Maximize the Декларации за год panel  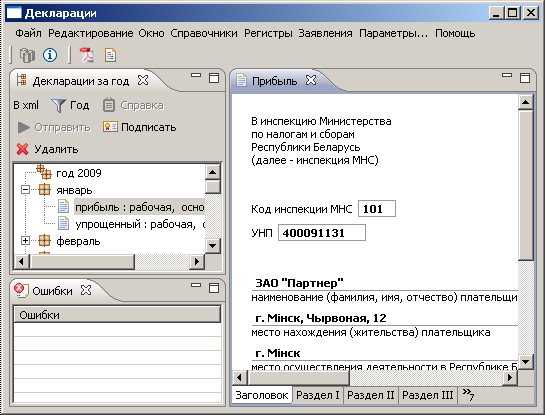pyautogui.click(x=214, y=78)
